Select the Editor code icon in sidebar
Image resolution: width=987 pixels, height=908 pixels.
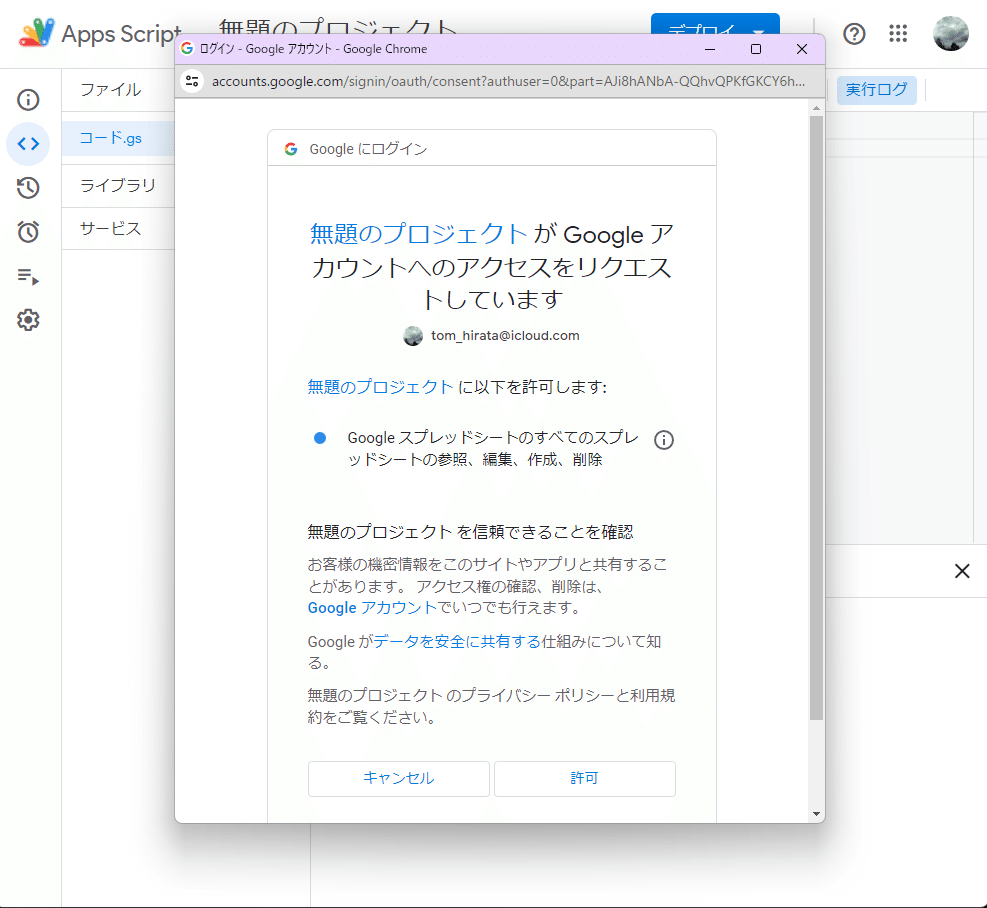pos(28,144)
